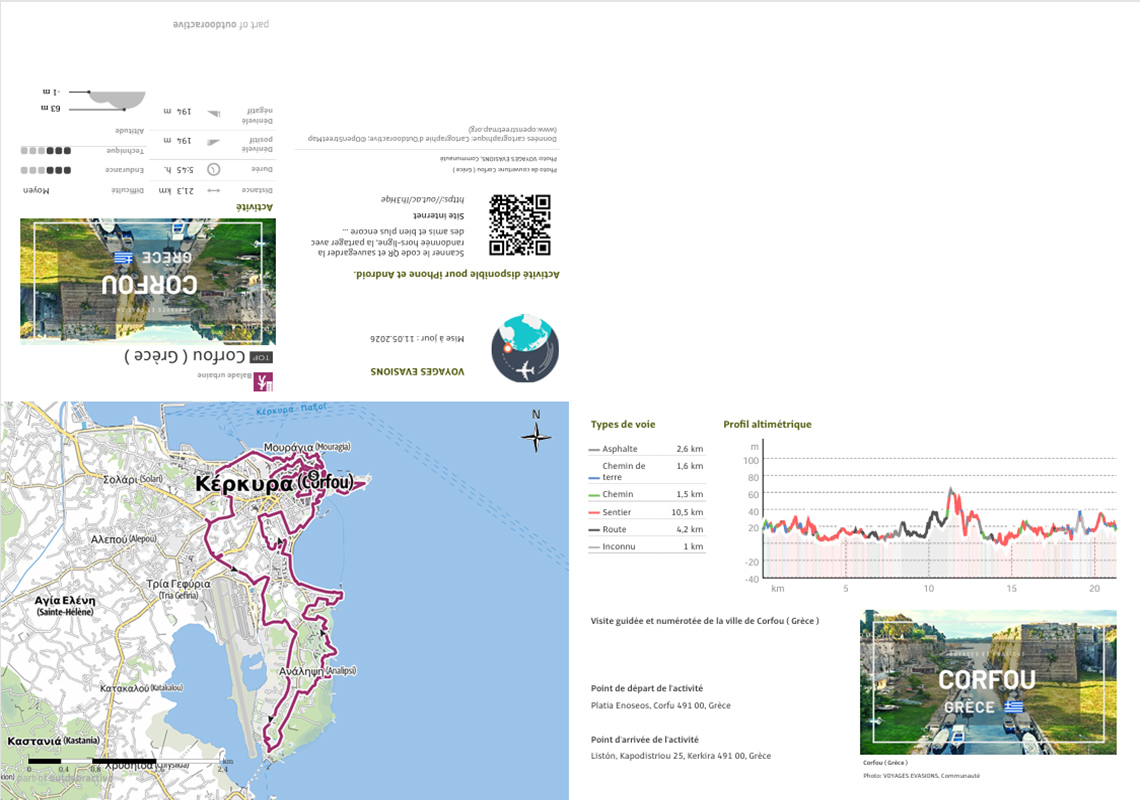
Task: Click the Endurance rating dots
Action: coord(46,170)
